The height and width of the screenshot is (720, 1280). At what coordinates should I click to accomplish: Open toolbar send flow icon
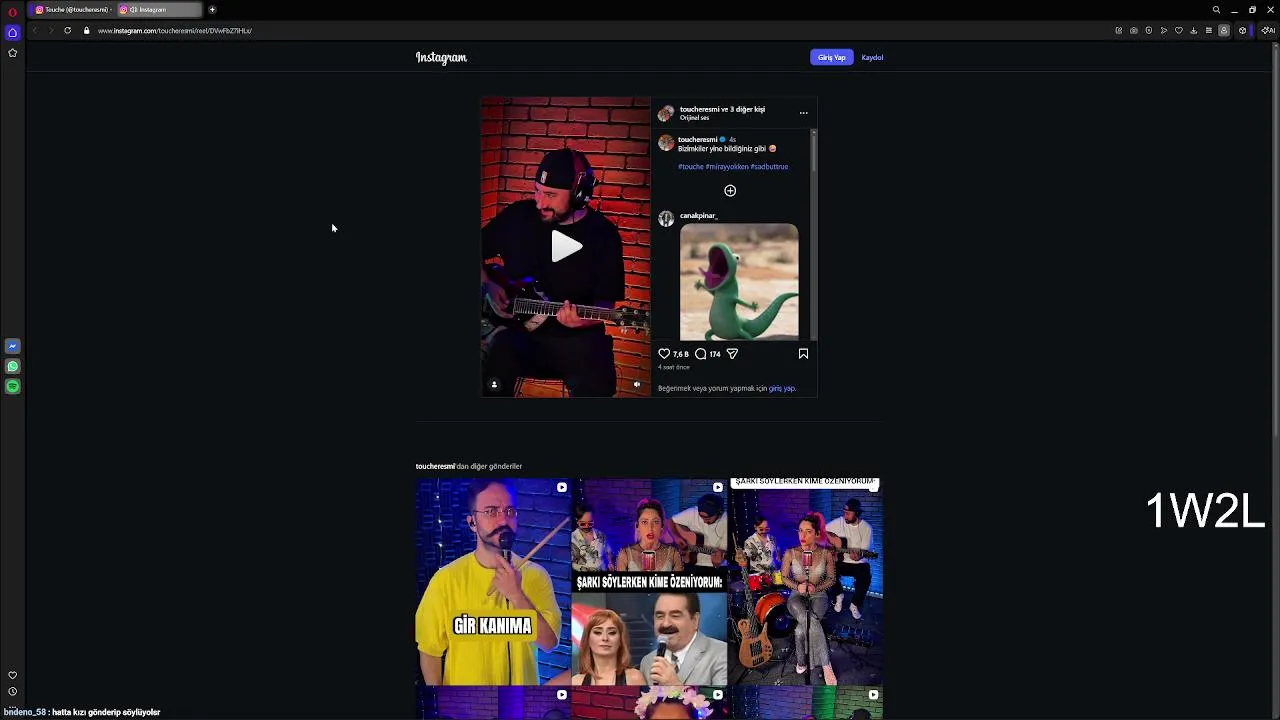[1163, 31]
